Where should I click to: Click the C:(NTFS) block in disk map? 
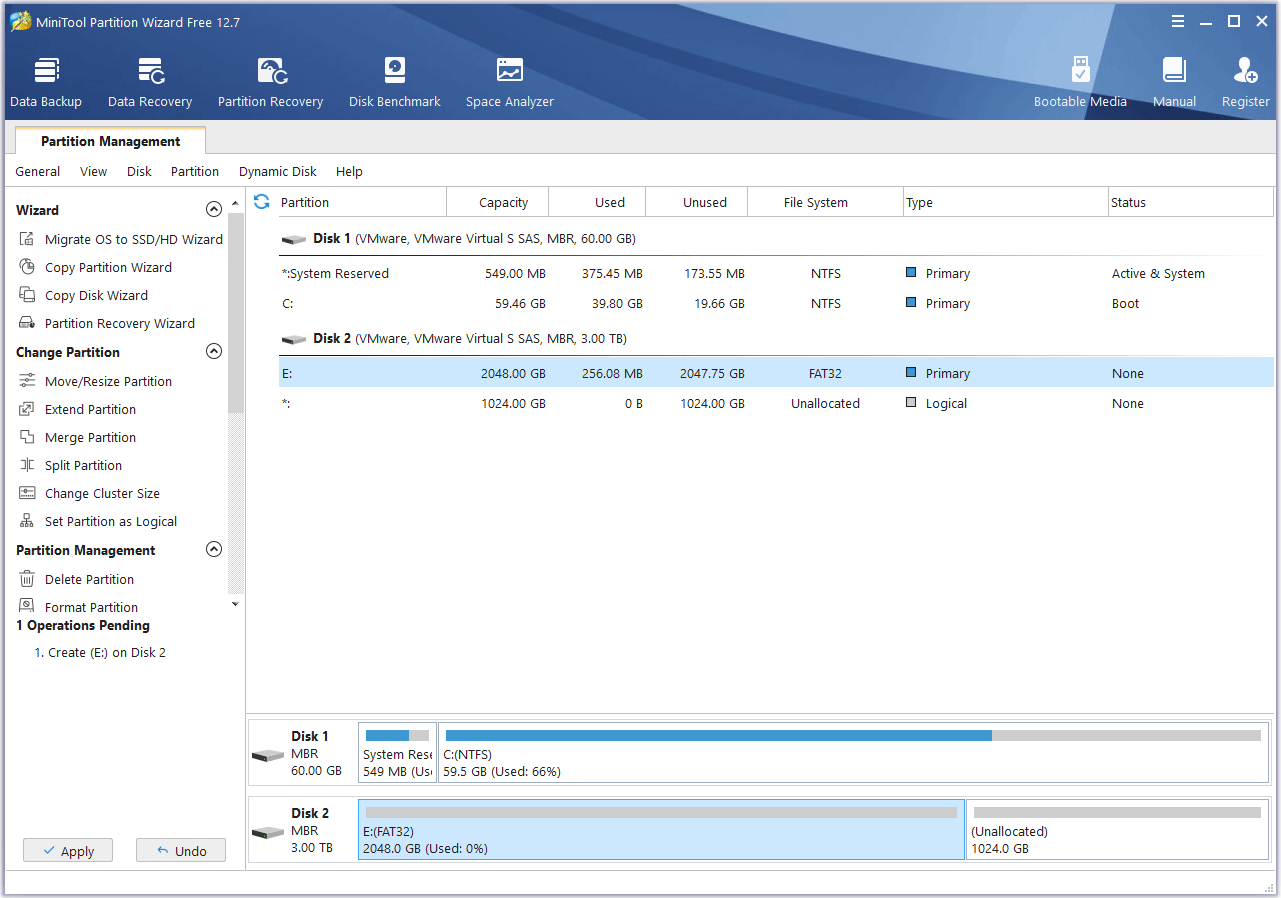point(853,753)
